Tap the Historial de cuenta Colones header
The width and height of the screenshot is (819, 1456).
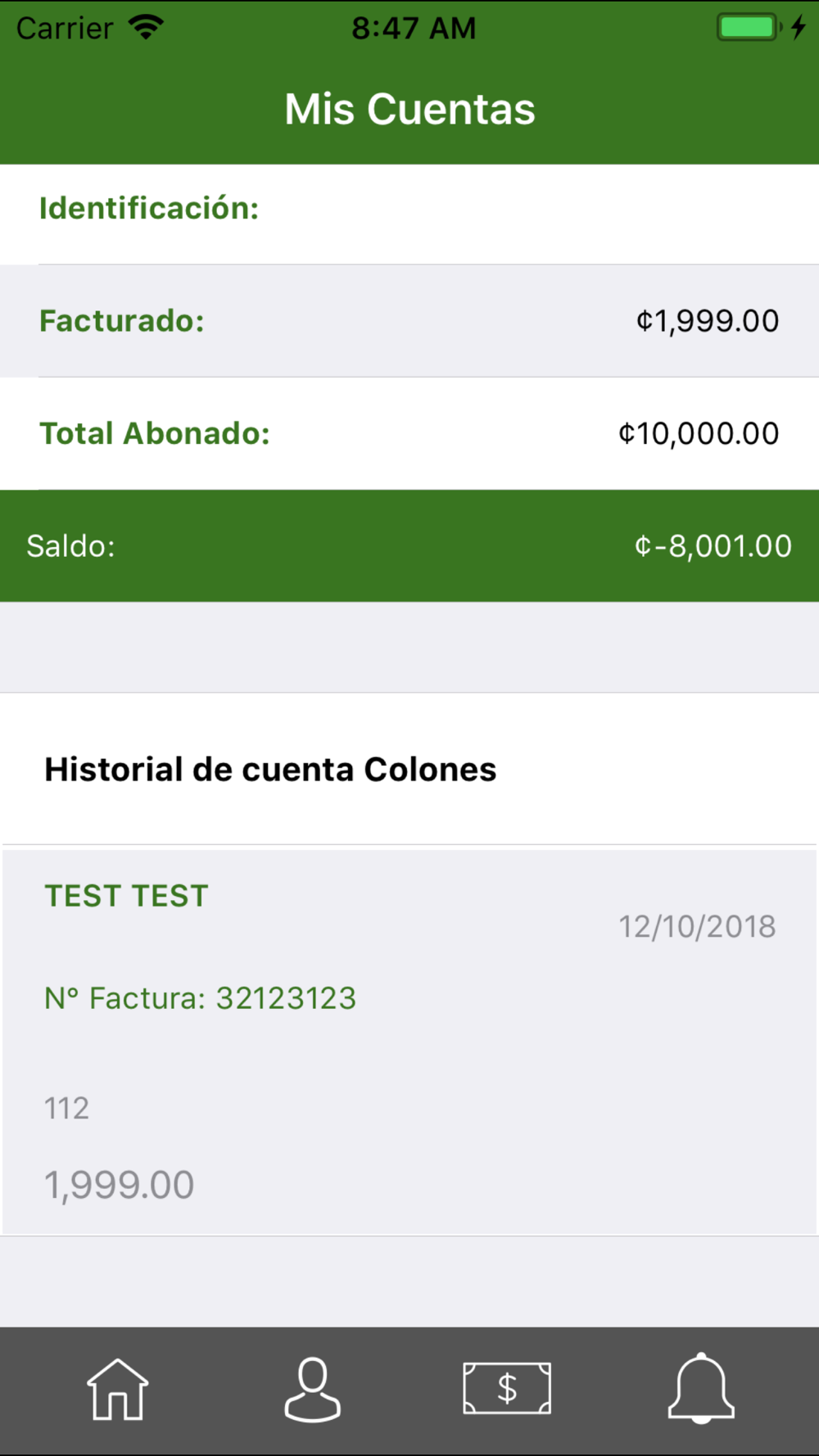pyautogui.click(x=270, y=770)
